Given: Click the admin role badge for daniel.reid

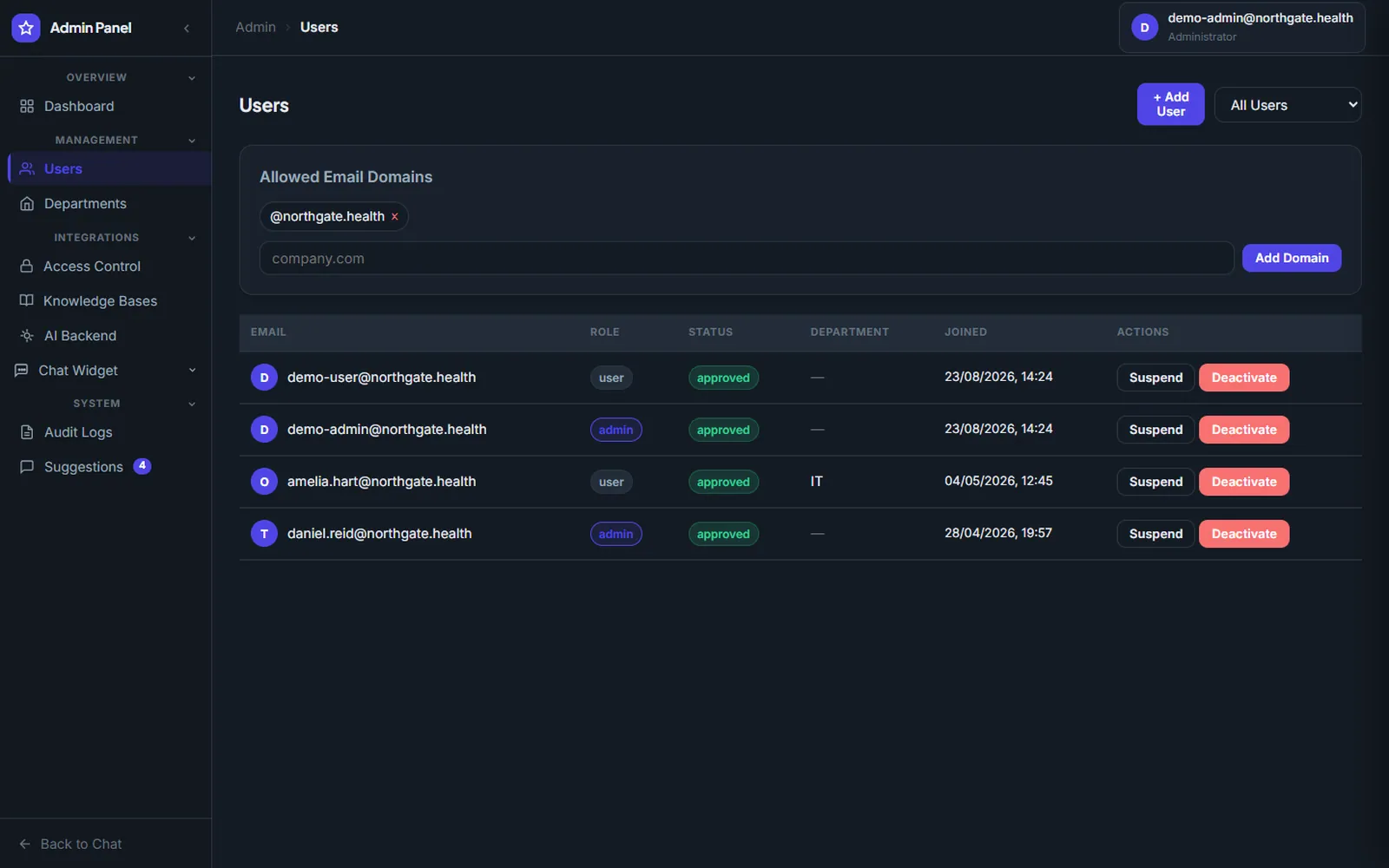Looking at the screenshot, I should [616, 534].
